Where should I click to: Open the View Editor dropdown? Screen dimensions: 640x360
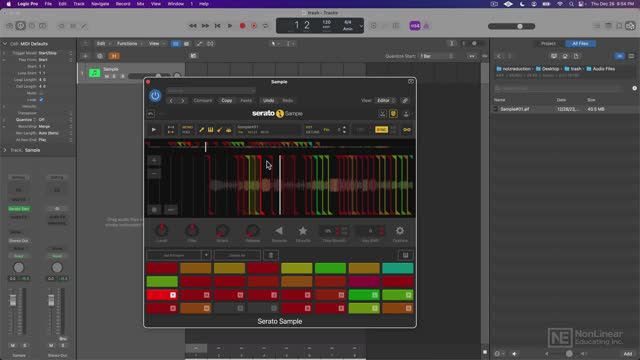click(x=385, y=100)
